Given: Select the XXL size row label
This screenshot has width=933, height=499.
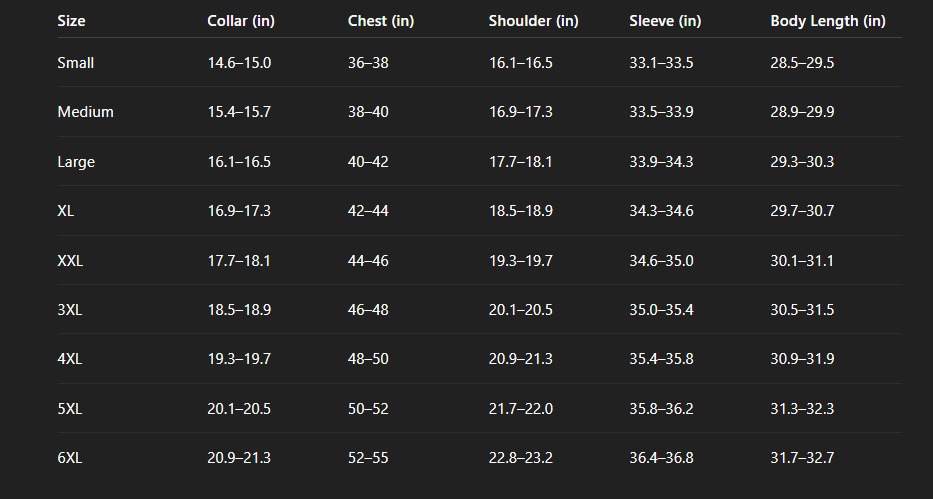Looking at the screenshot, I should (70, 261).
